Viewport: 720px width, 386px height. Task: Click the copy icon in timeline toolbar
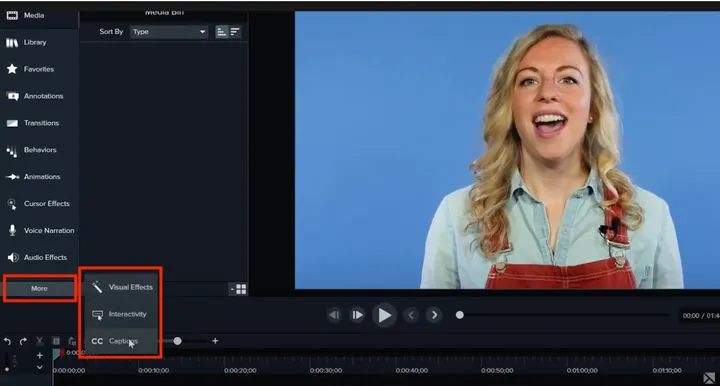pos(56,341)
